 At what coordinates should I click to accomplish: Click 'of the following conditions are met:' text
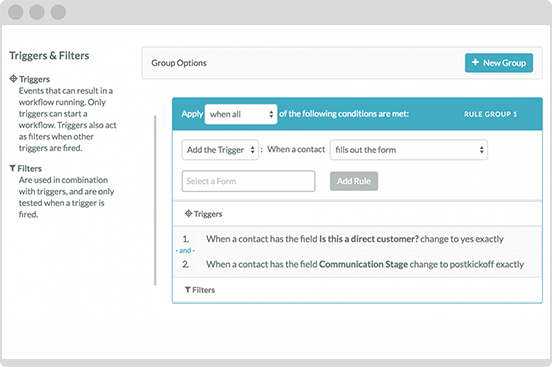[344, 114]
